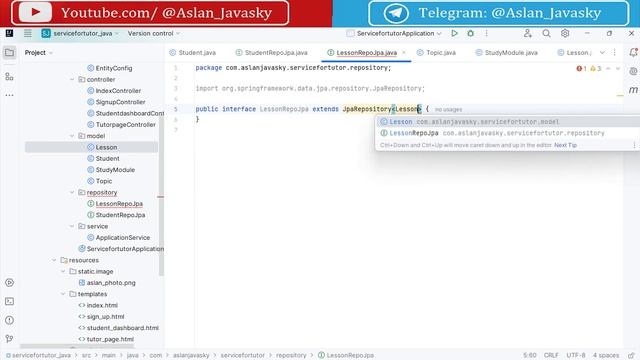
Task: Open ServicefortutorApplication run configuration dropdown
Action: point(394,33)
